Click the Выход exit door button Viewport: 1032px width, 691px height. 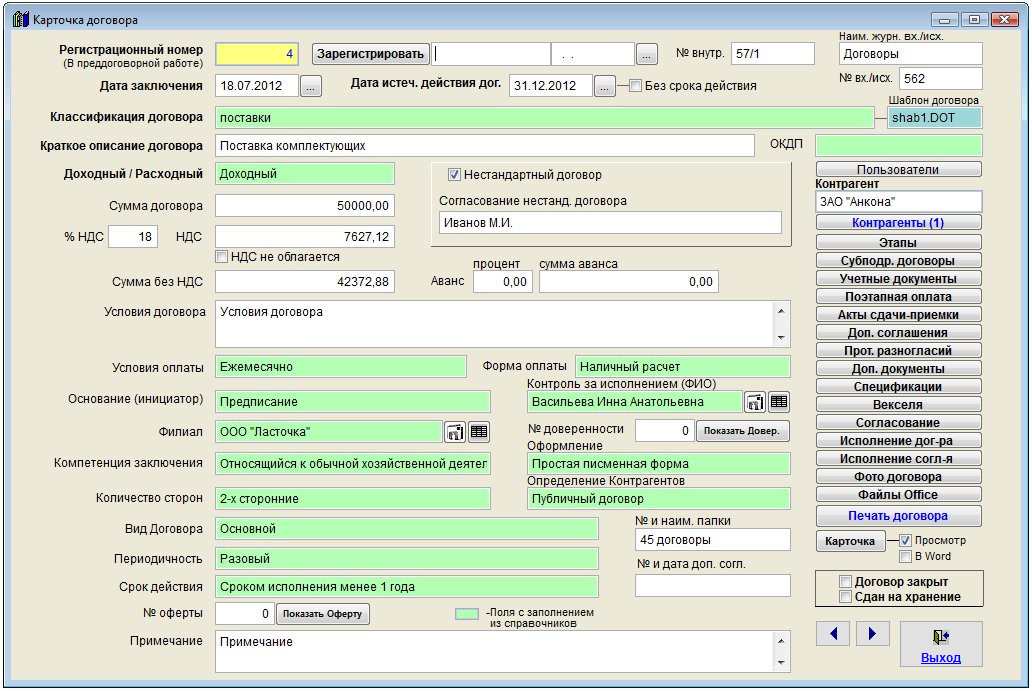coord(940,644)
